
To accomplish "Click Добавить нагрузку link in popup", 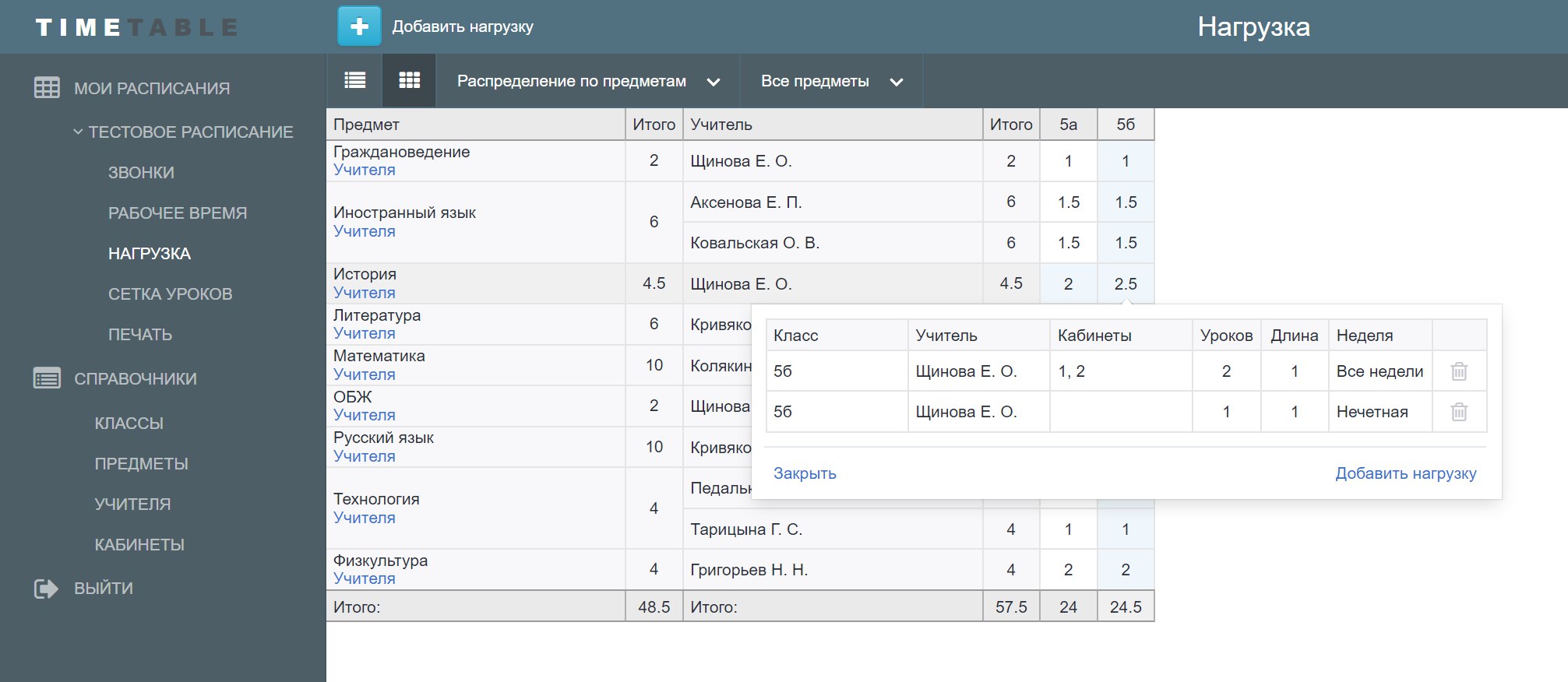I will (x=1406, y=473).
